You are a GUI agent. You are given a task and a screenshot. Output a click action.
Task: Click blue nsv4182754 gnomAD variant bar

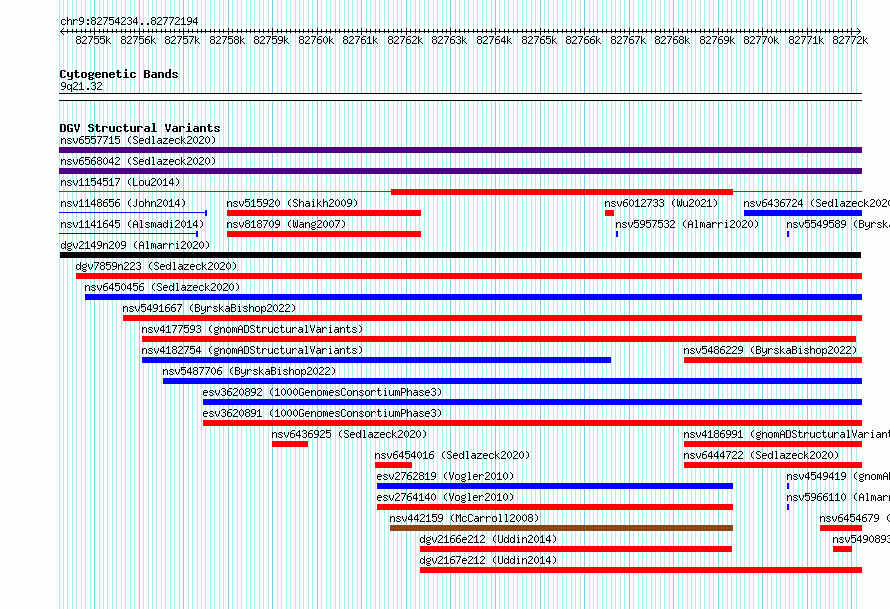tap(376, 360)
